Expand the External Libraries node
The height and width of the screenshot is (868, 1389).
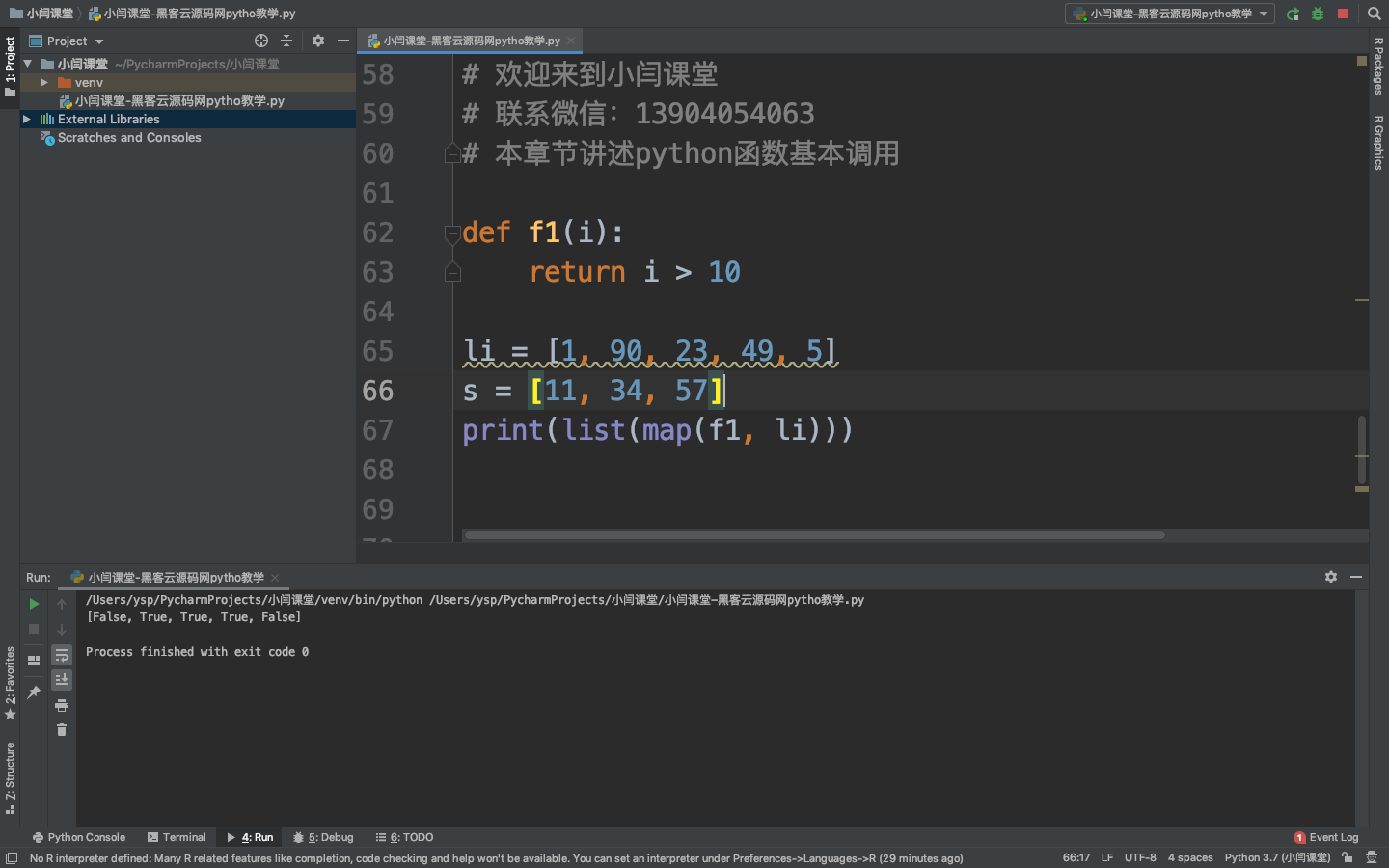(x=27, y=120)
